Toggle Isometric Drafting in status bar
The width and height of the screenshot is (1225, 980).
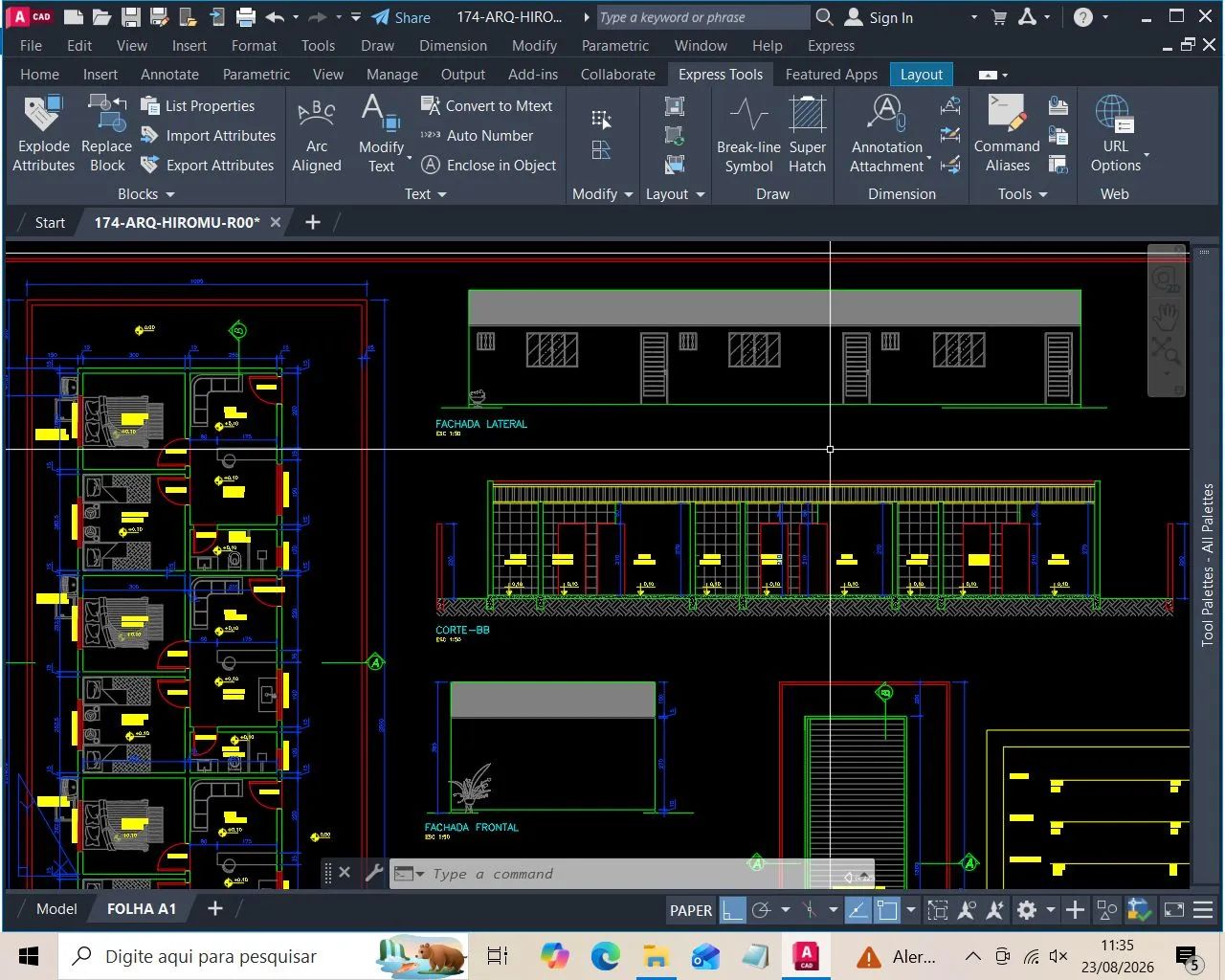810,910
